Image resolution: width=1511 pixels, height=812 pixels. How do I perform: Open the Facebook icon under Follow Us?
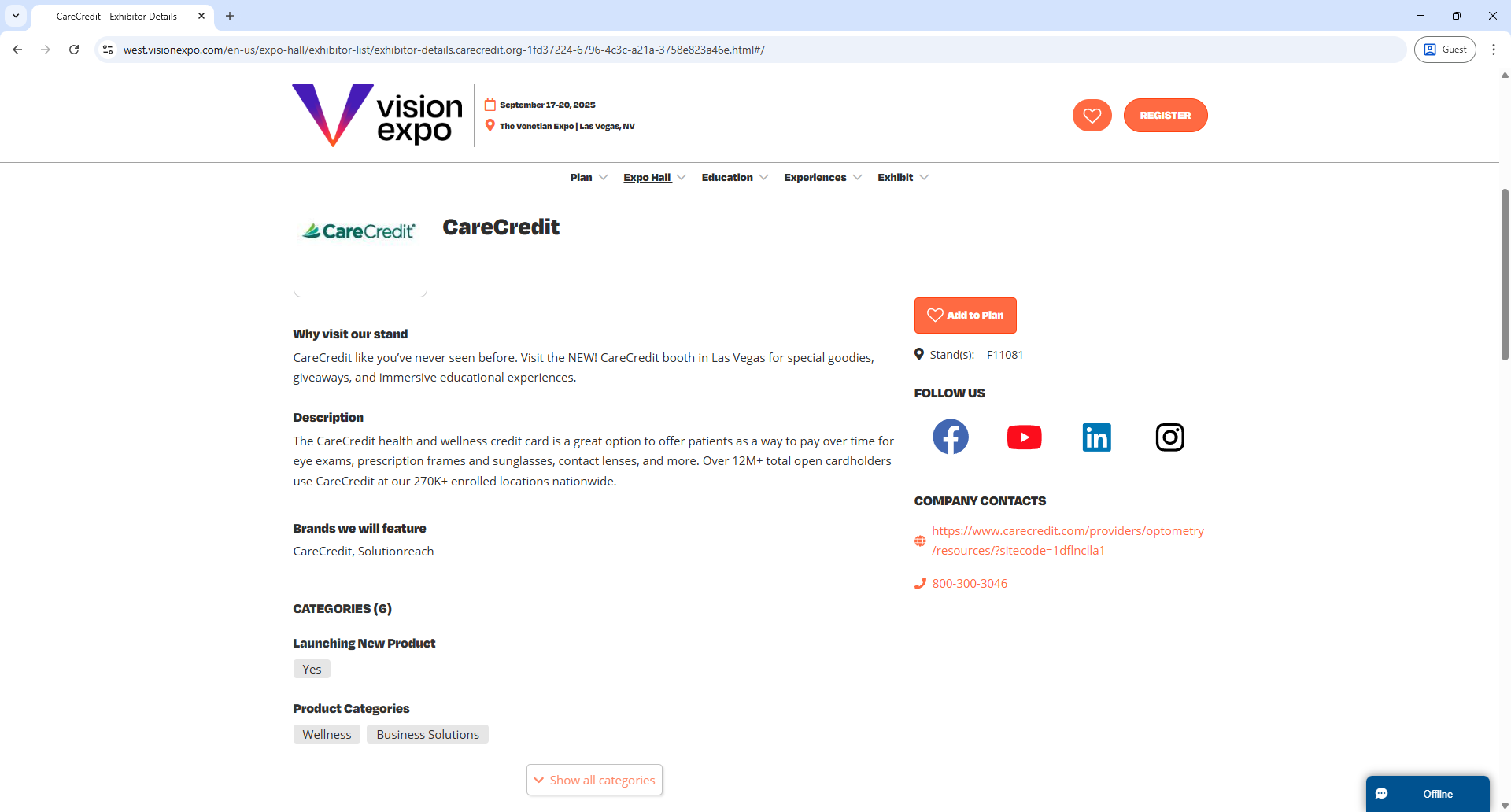951,437
